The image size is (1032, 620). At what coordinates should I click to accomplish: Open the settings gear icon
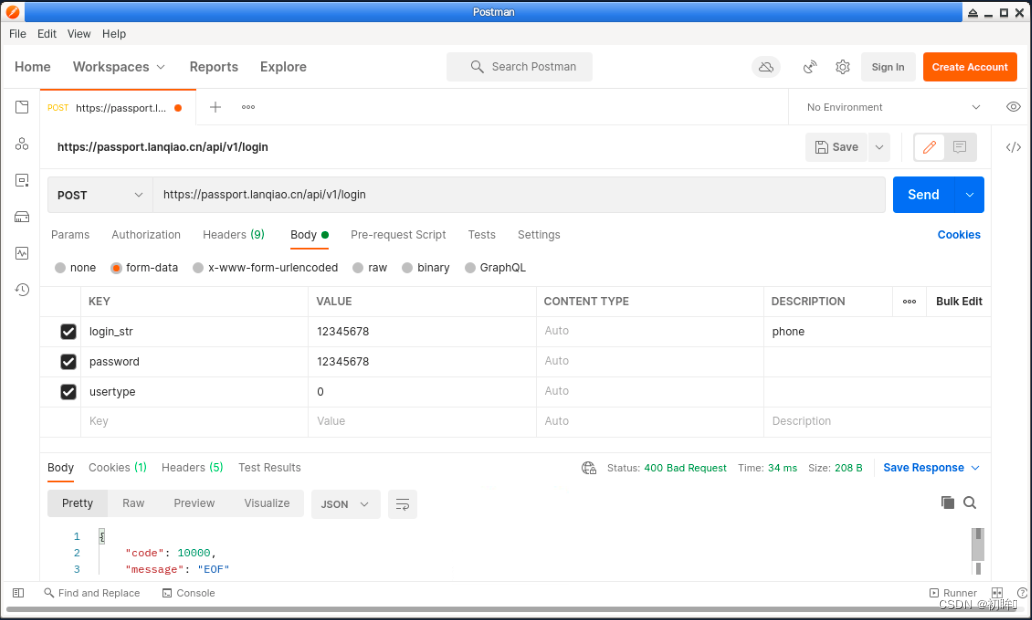point(842,67)
